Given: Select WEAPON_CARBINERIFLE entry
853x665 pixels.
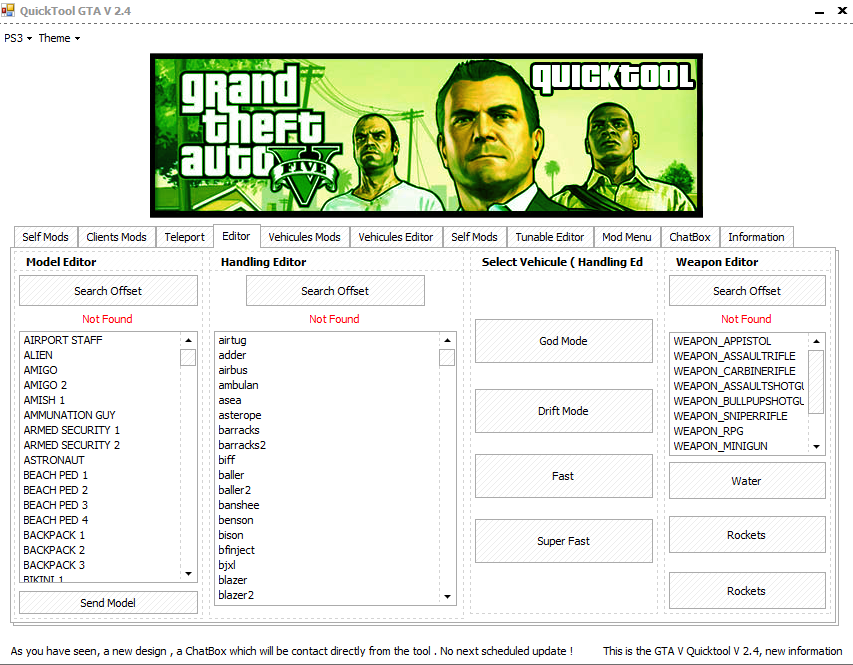Looking at the screenshot, I should (x=739, y=371).
